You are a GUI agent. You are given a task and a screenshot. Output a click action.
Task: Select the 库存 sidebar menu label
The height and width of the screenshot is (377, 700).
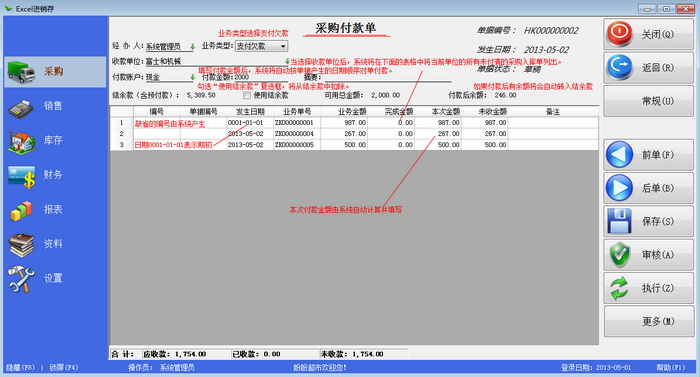tap(53, 140)
